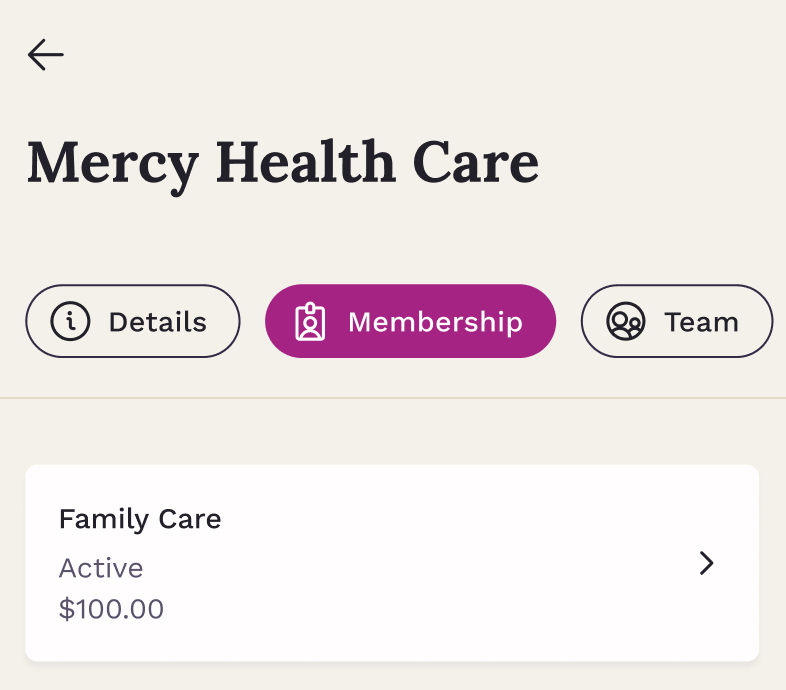
Task: Click the word Mercy in the heading
Action: click(x=112, y=163)
